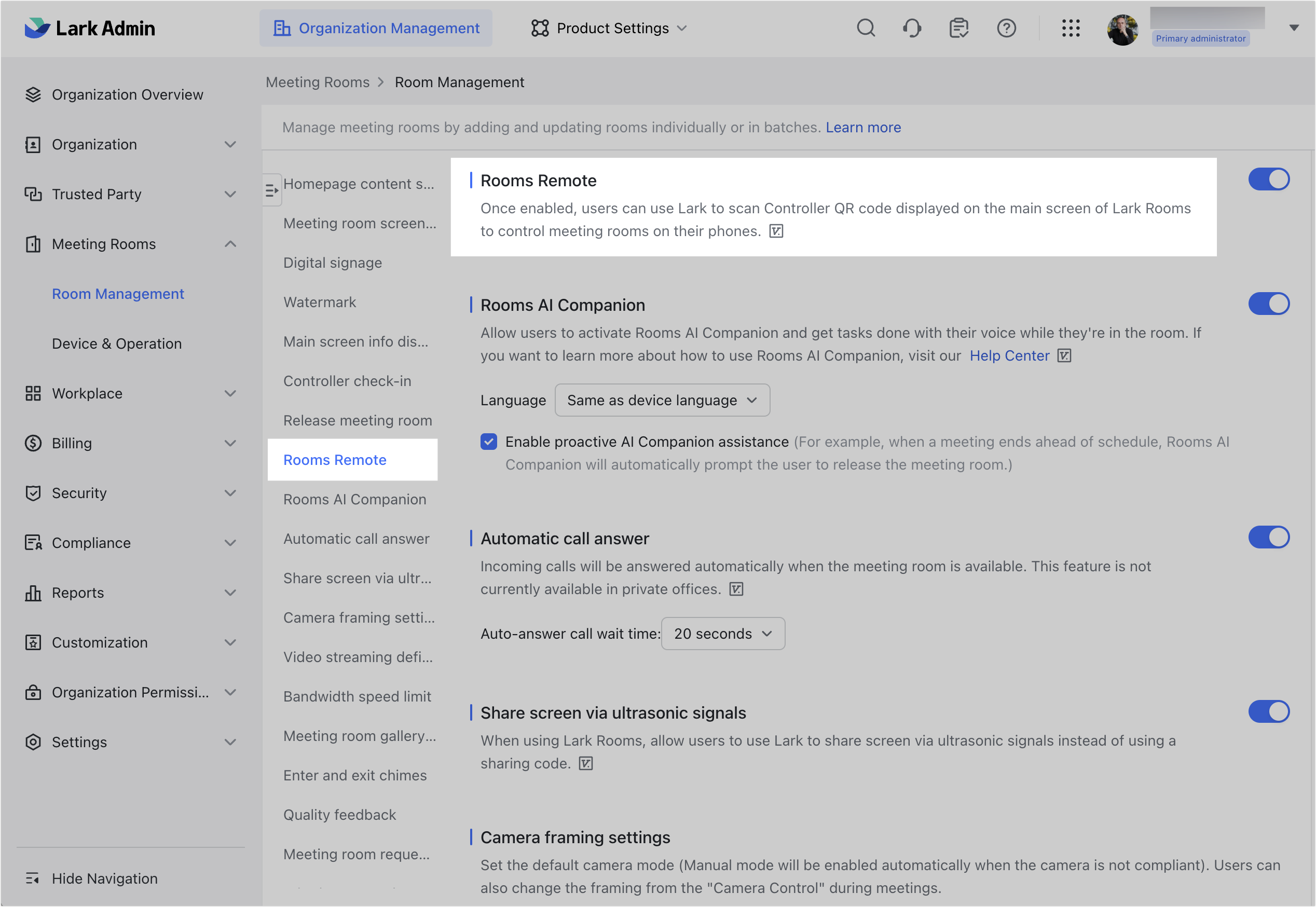
Task: Open the apps grid icon
Action: (1071, 28)
